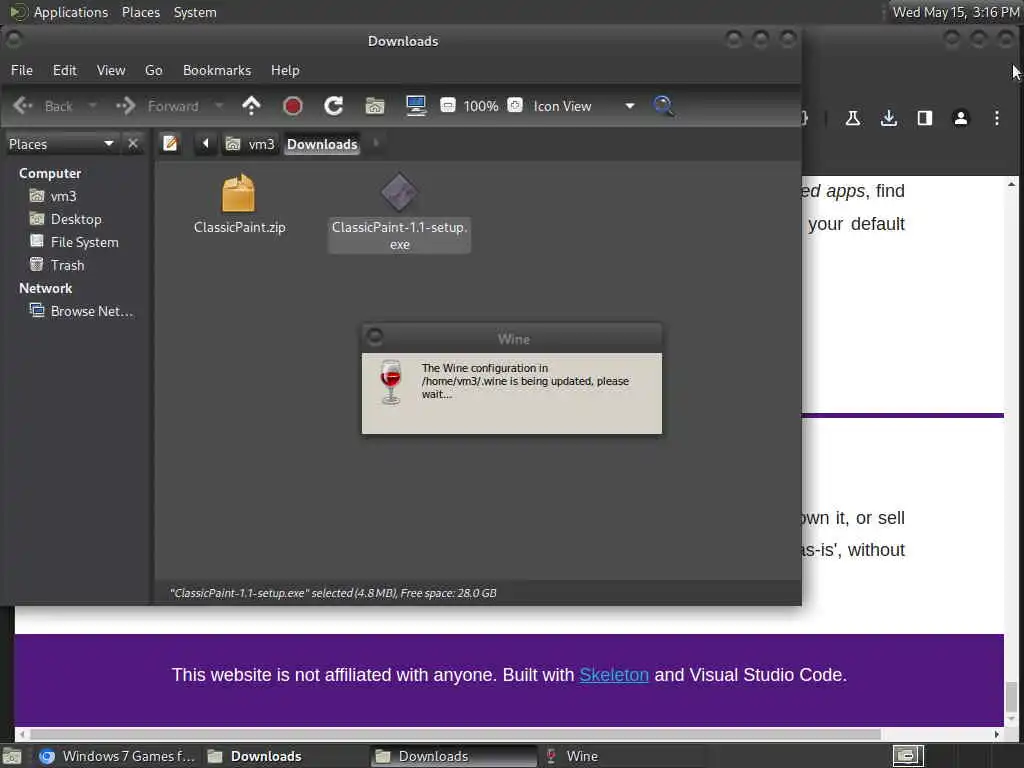
Task: Open Computer via the monitor toolbar icon
Action: 416,106
